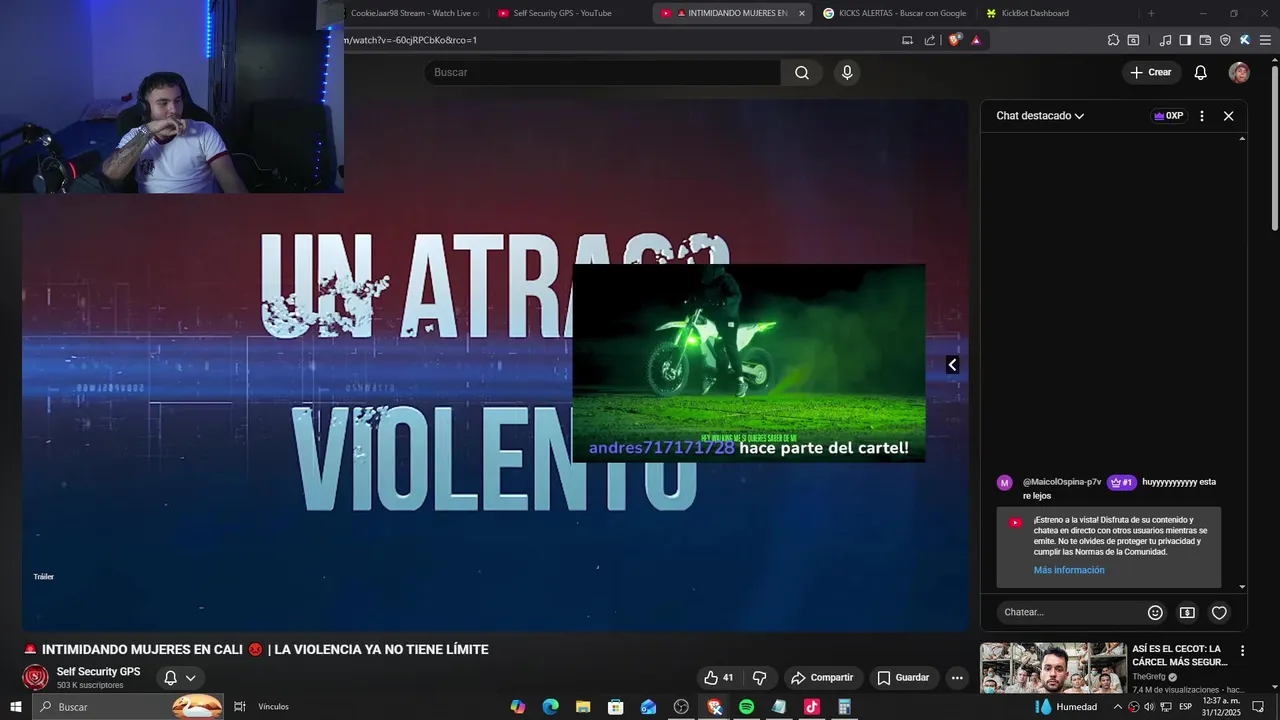
Task: Click the Crear button
Action: 1150,72
